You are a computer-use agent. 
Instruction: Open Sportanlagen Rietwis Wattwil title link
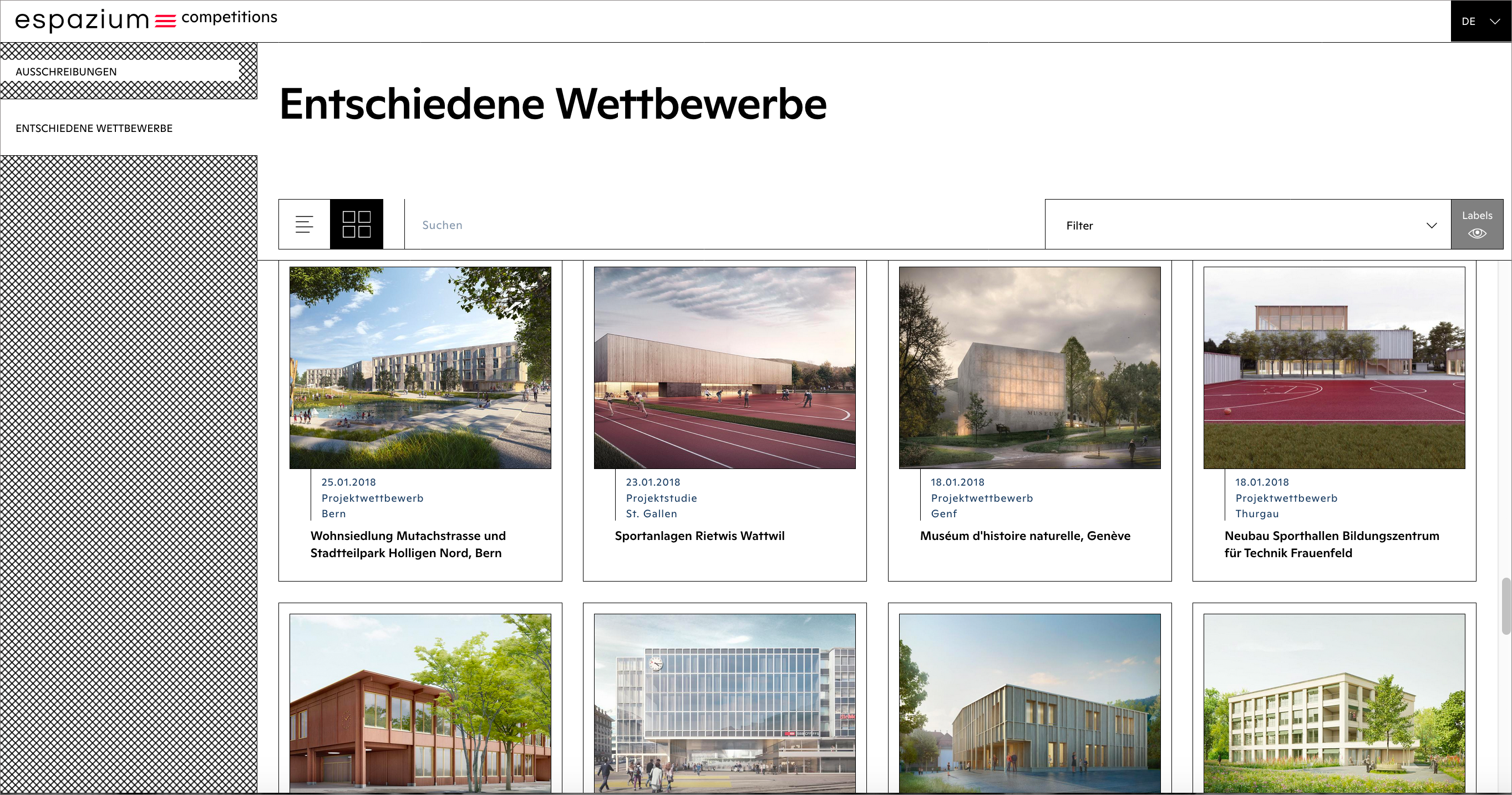(699, 536)
